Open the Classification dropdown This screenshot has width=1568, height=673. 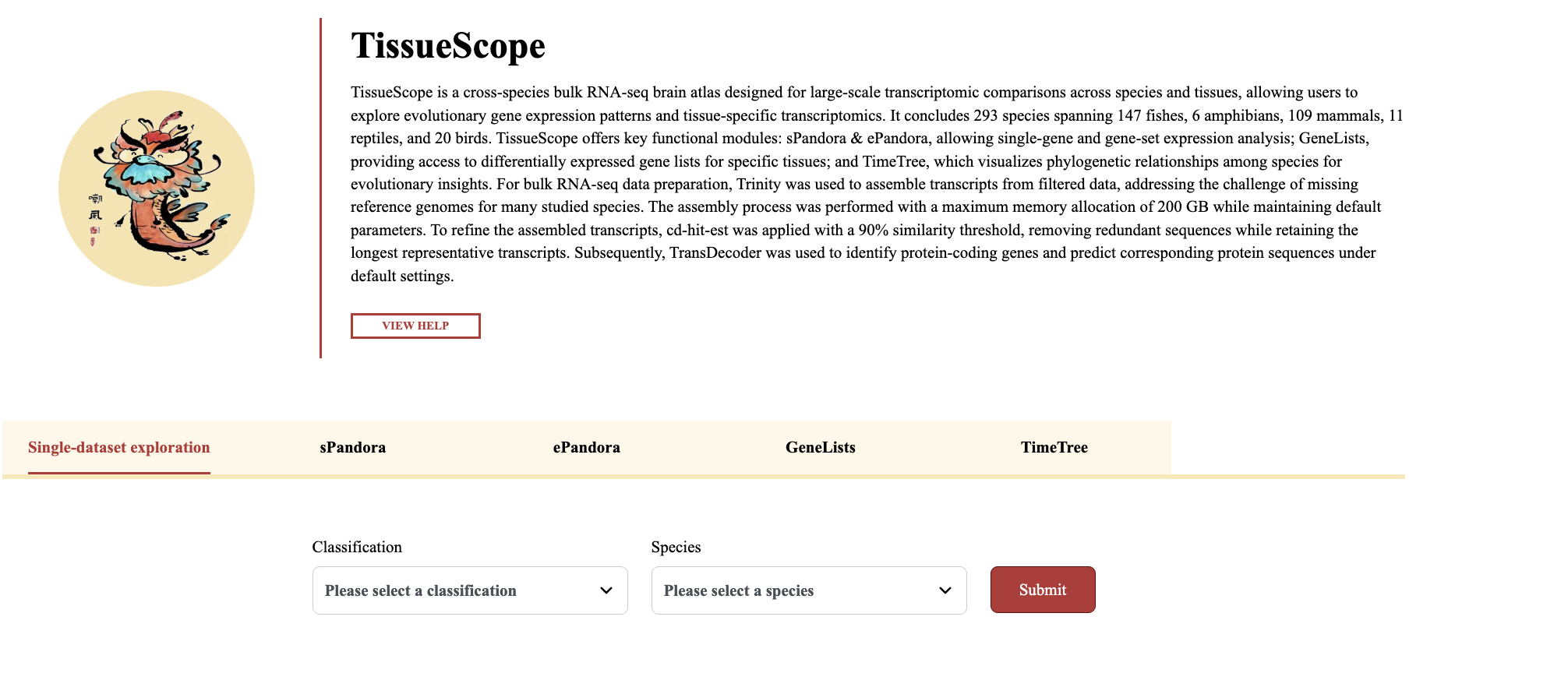(x=470, y=590)
